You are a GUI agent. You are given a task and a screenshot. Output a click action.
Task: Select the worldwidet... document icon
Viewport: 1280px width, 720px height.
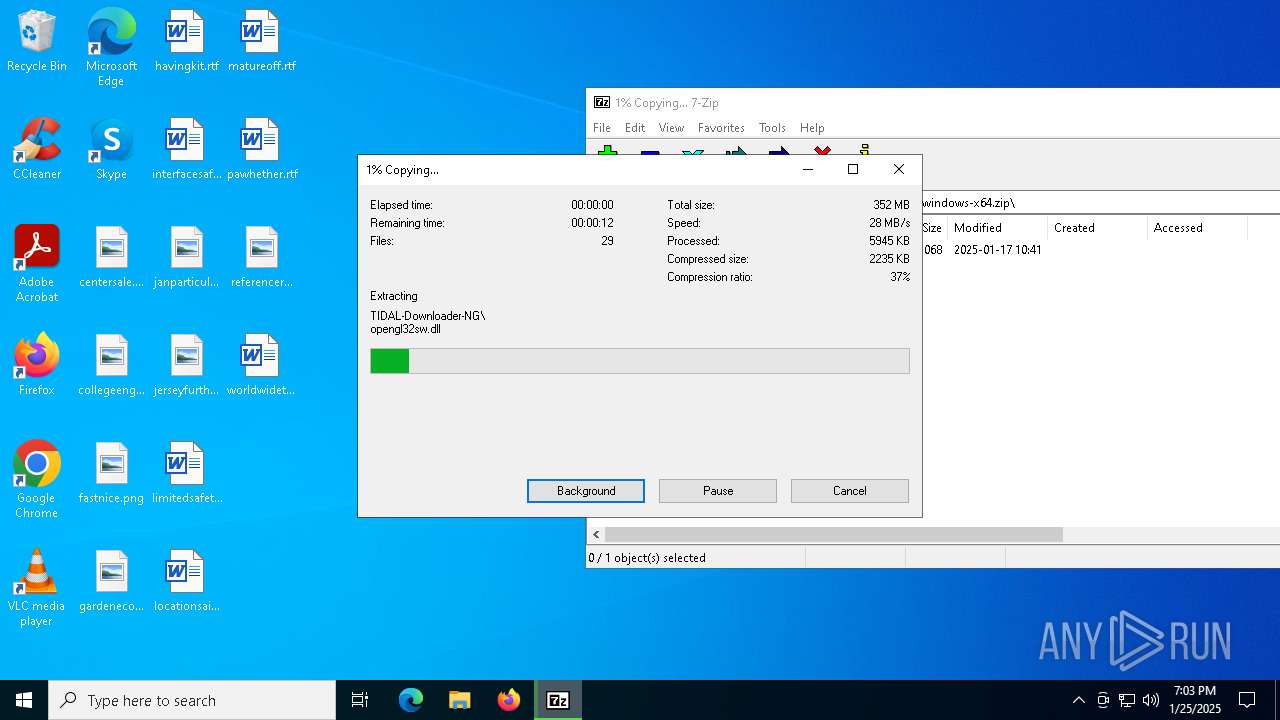[261, 365]
